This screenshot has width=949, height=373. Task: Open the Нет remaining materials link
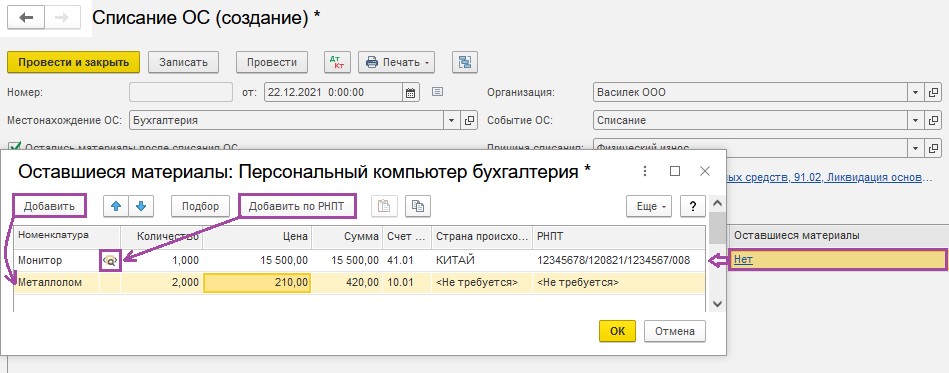point(743,260)
